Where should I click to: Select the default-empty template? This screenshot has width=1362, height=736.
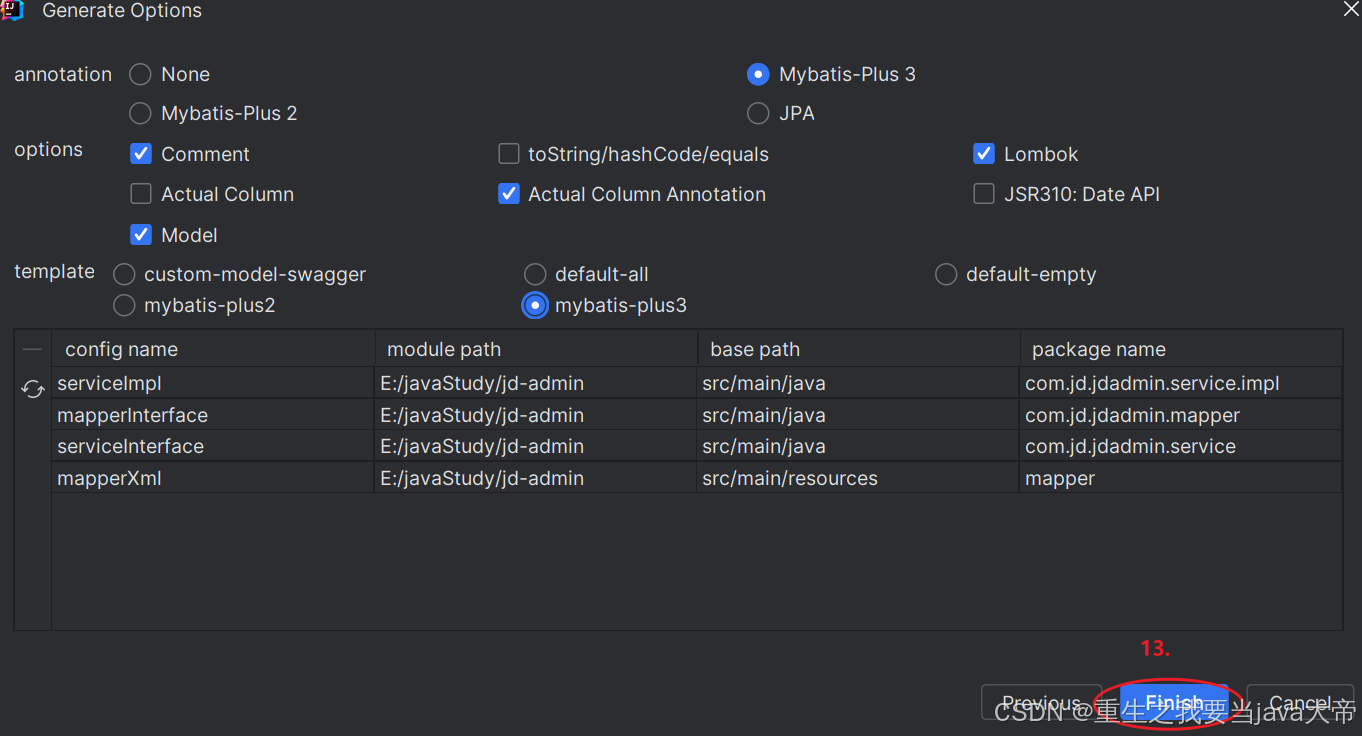pos(946,274)
